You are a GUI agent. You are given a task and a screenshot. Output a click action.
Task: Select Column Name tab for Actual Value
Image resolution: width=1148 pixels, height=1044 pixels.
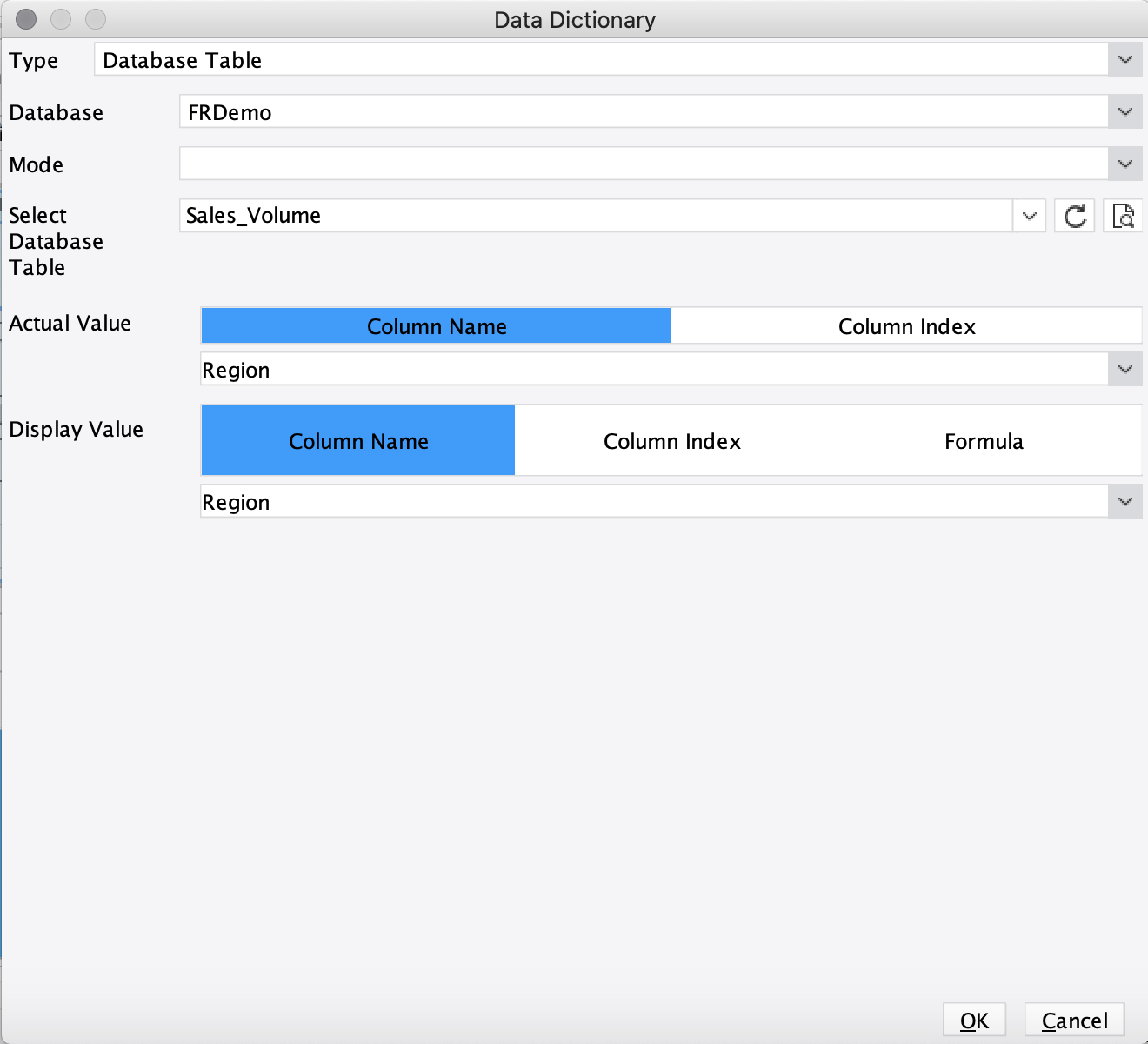[x=437, y=326]
